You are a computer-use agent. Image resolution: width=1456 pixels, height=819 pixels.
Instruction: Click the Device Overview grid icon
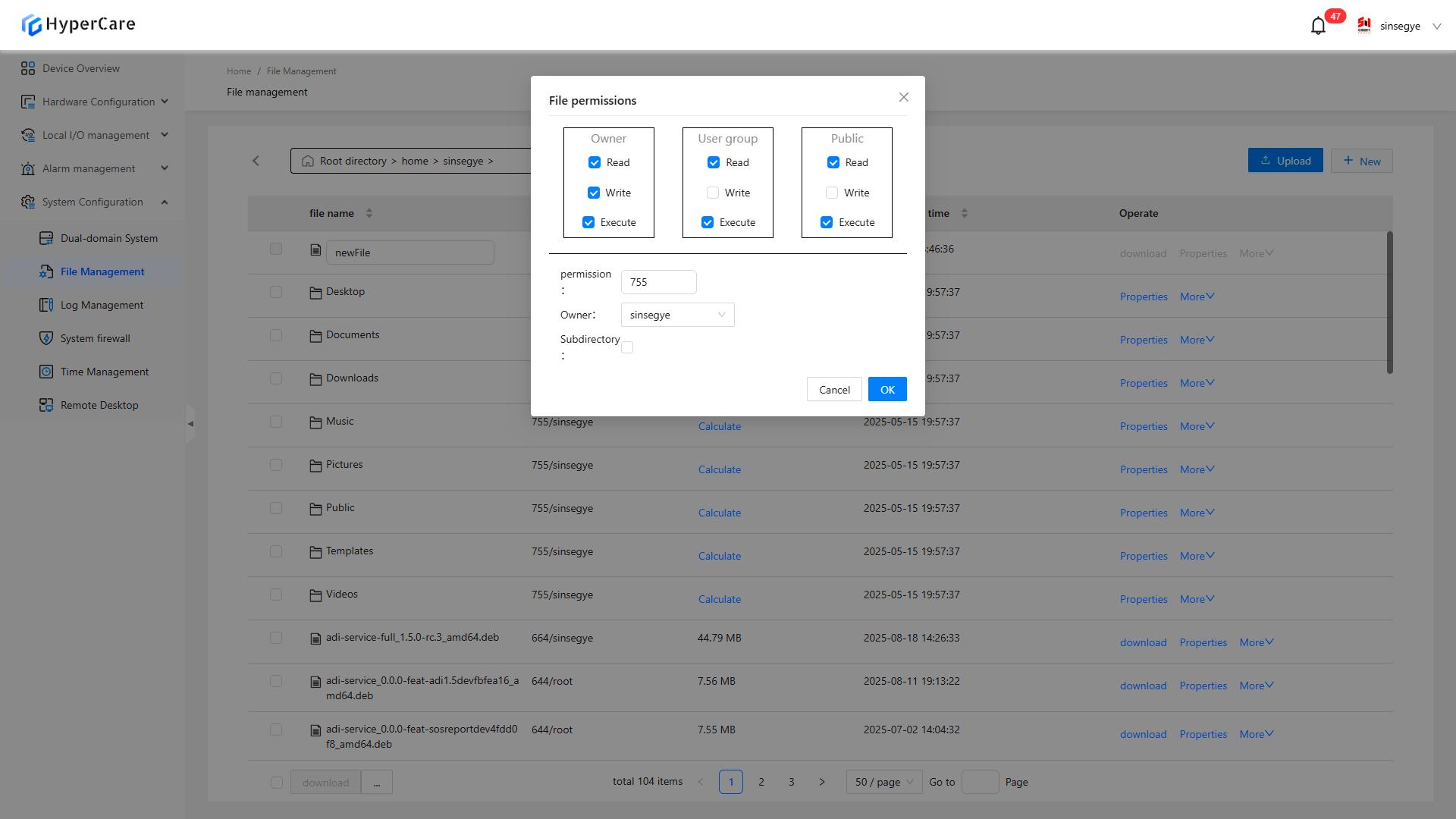click(x=28, y=68)
